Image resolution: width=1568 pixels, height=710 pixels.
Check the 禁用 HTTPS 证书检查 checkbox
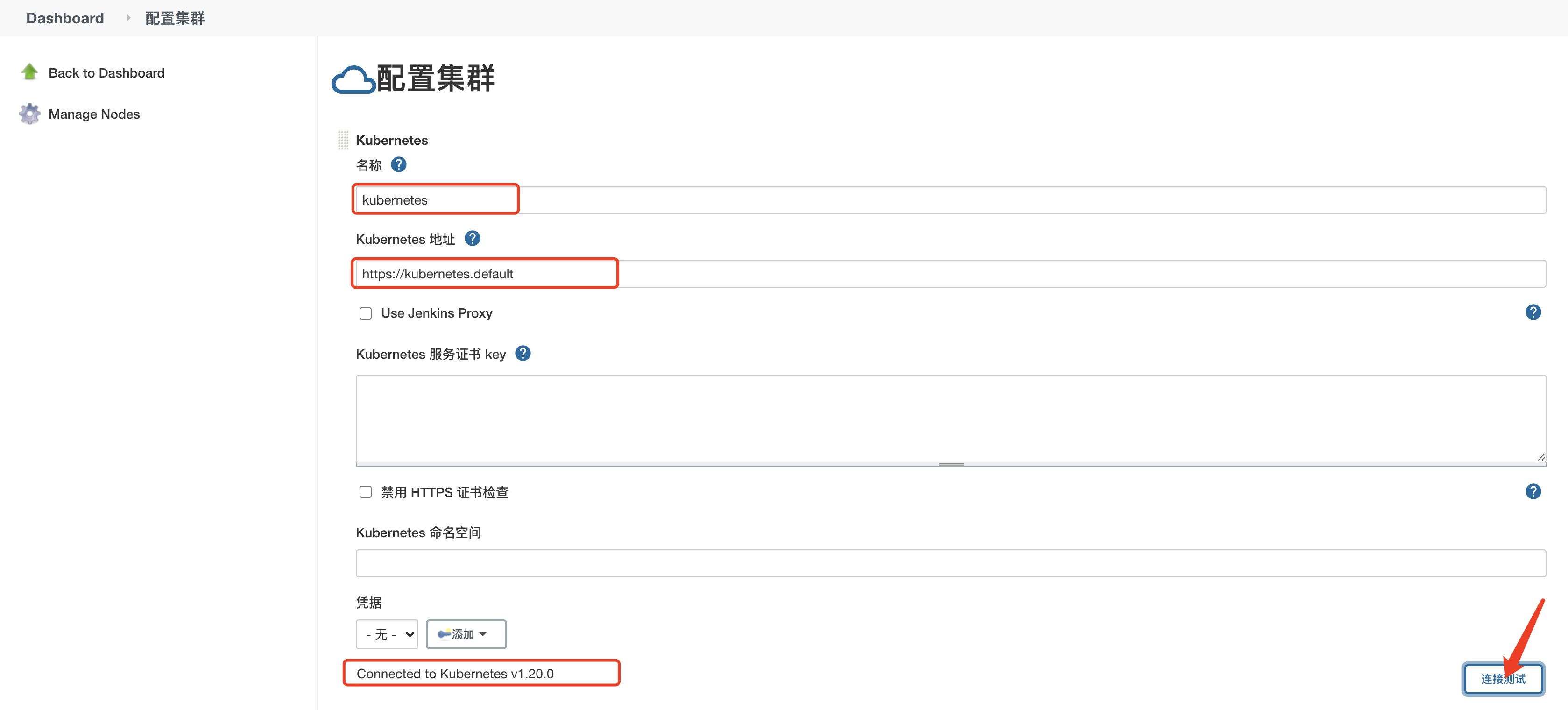(366, 492)
